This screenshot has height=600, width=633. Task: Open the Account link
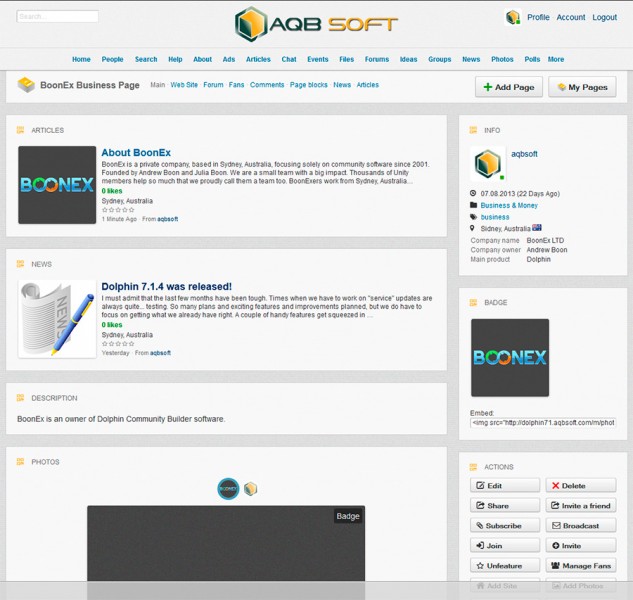(570, 17)
